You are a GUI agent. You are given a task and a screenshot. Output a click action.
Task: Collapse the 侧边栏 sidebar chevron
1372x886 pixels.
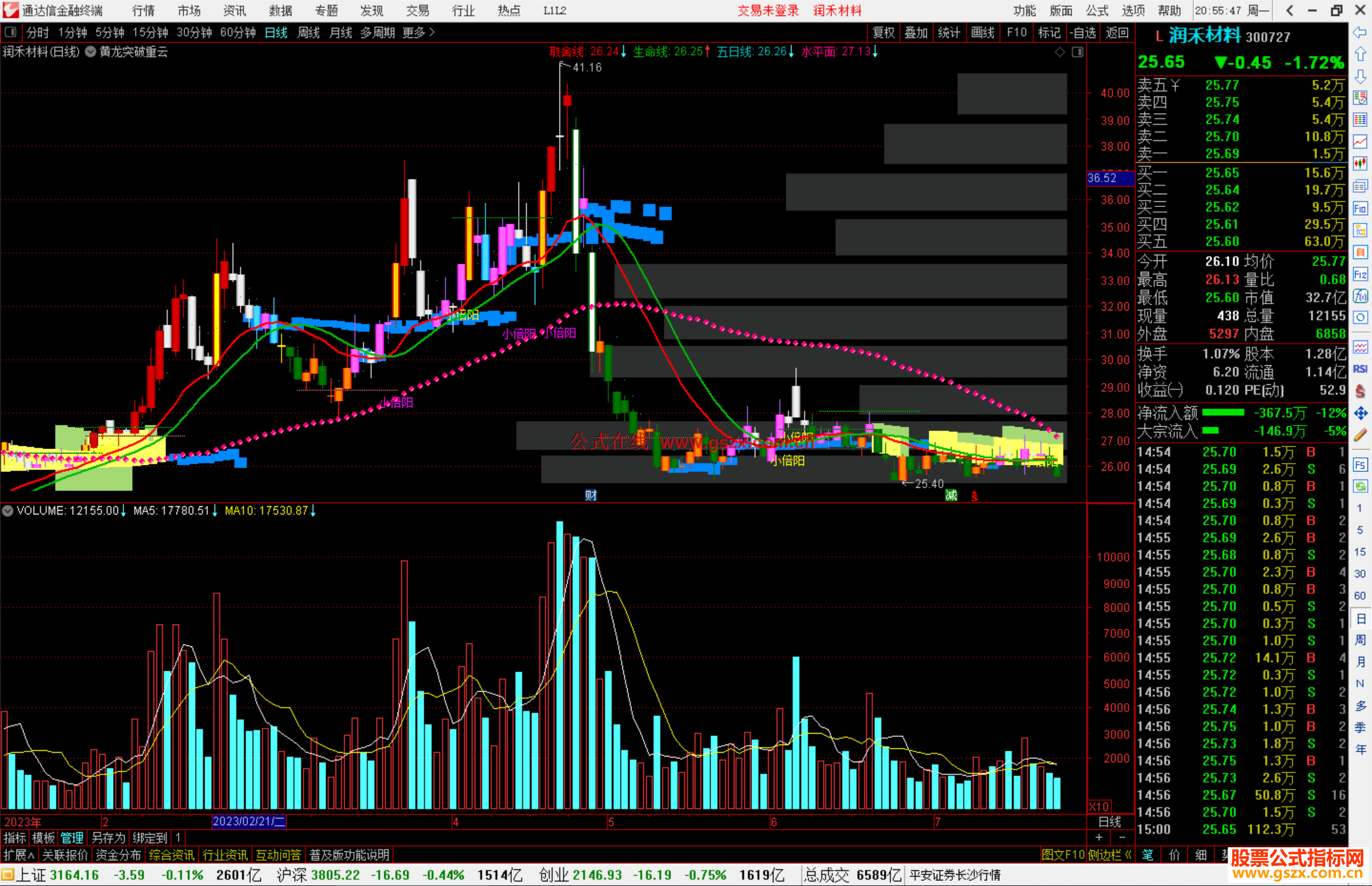pyautogui.click(x=1128, y=855)
